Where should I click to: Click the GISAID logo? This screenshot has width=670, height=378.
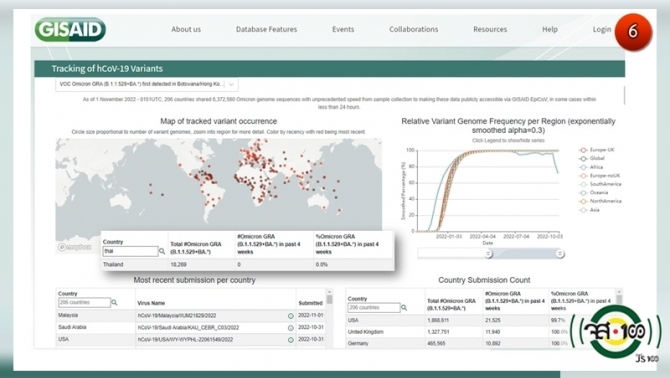coord(70,29)
